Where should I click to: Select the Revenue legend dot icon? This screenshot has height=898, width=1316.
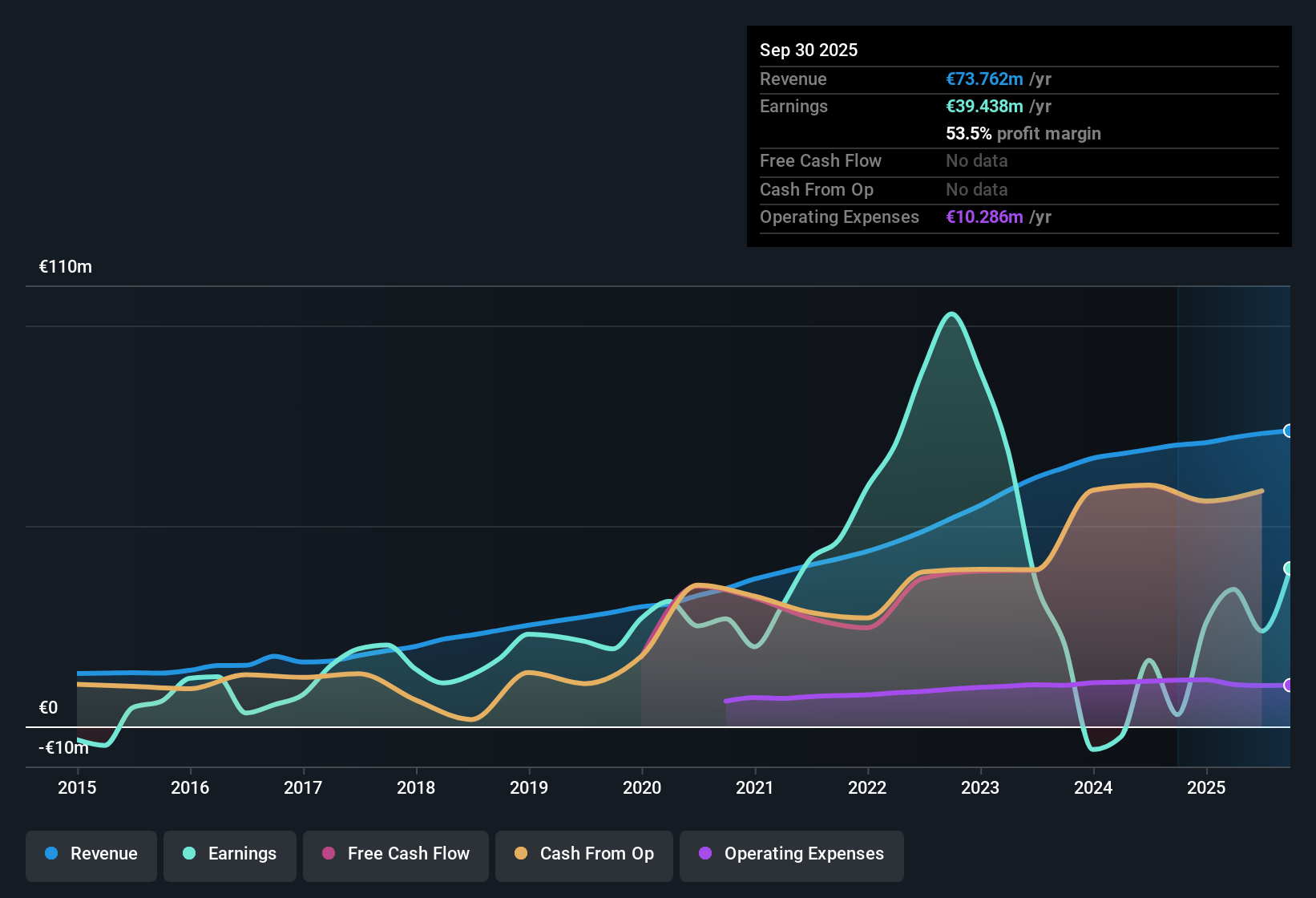tap(50, 854)
